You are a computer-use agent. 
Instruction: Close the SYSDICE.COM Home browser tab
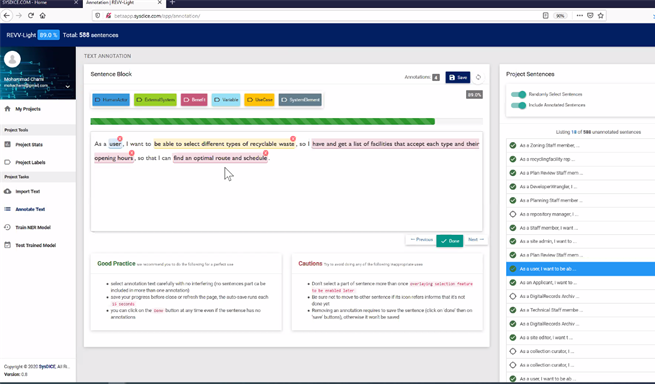pos(76,3)
